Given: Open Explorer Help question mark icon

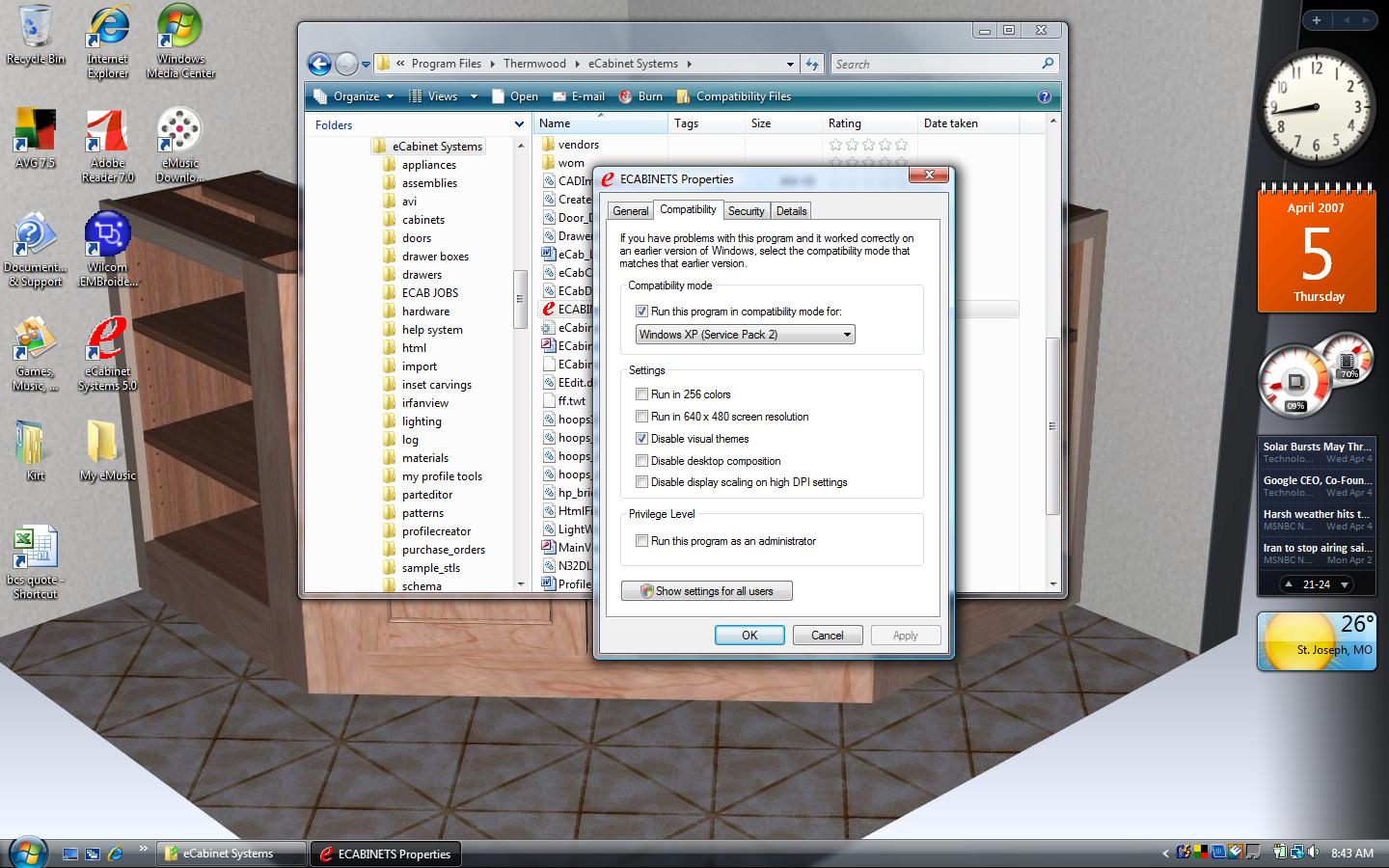Looking at the screenshot, I should (1044, 96).
